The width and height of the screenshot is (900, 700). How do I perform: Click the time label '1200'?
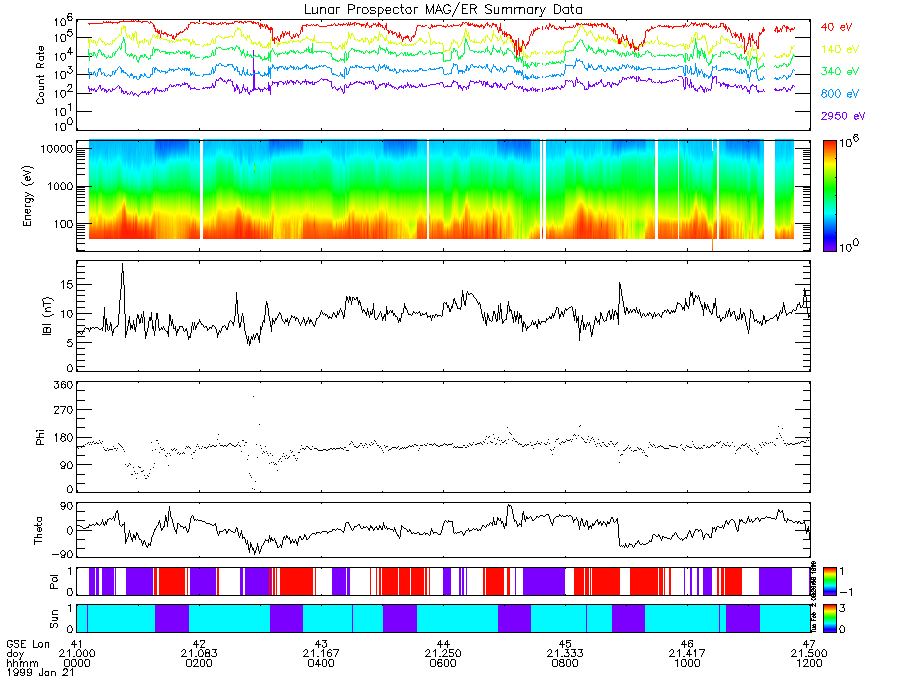point(809,663)
